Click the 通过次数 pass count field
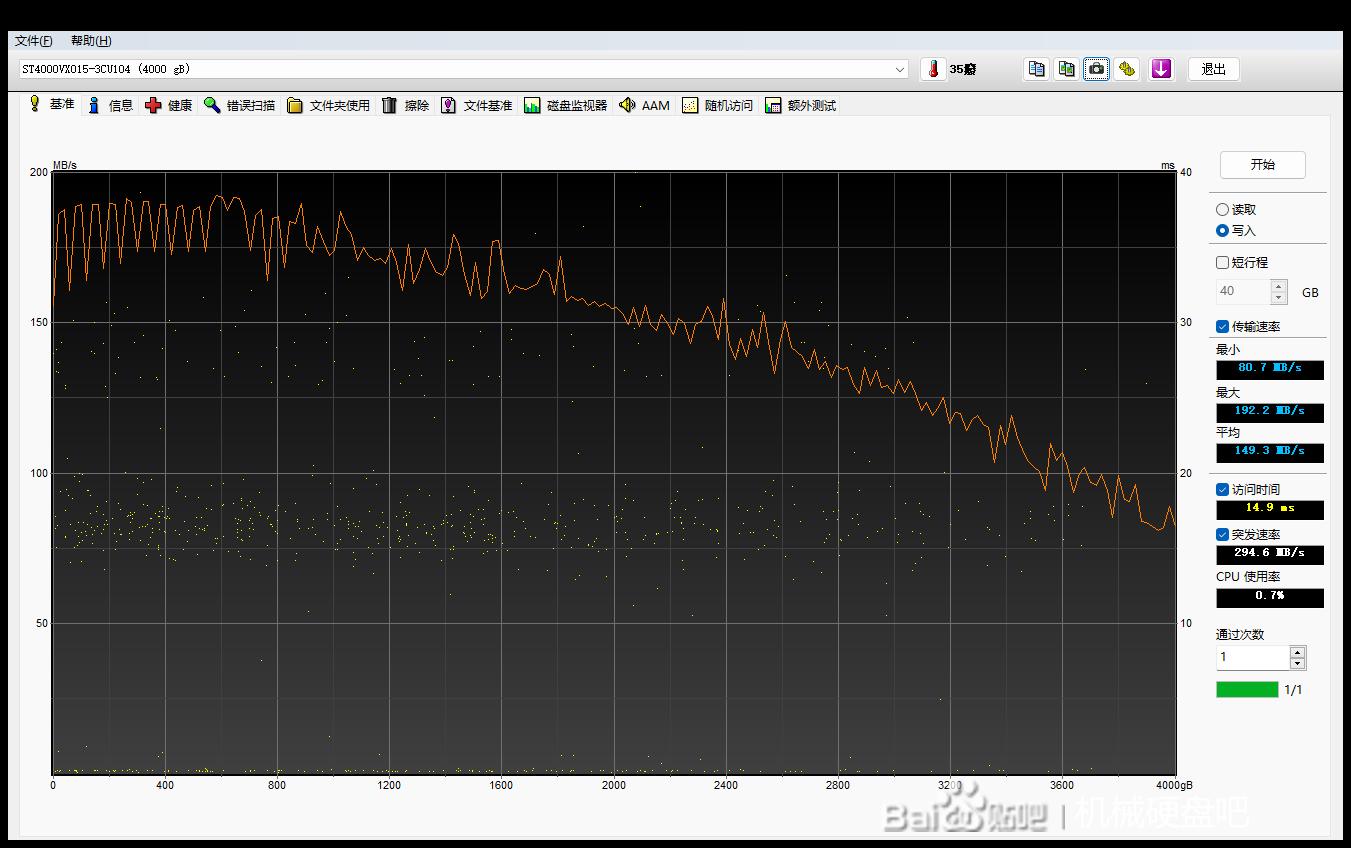Viewport: 1351px width, 848px height. [x=1252, y=657]
